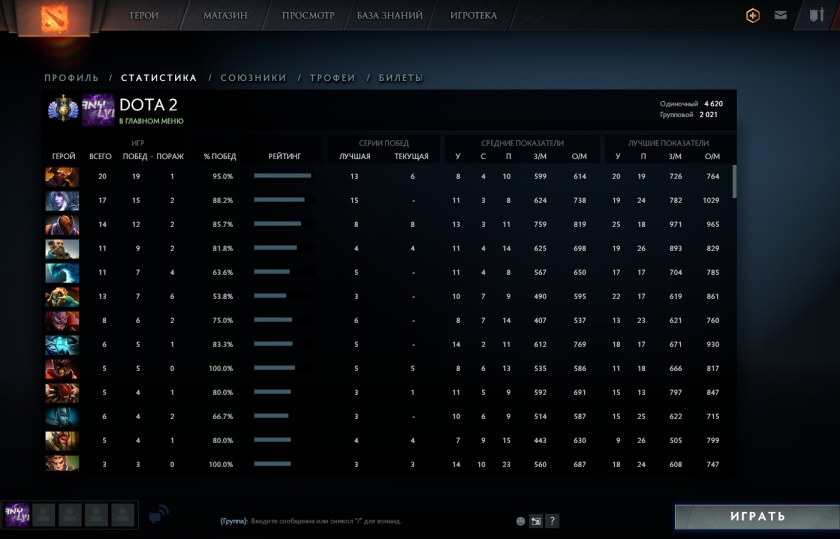Viewport: 840px width, 539px height.
Task: Open the mail inbox icon
Action: tap(781, 15)
